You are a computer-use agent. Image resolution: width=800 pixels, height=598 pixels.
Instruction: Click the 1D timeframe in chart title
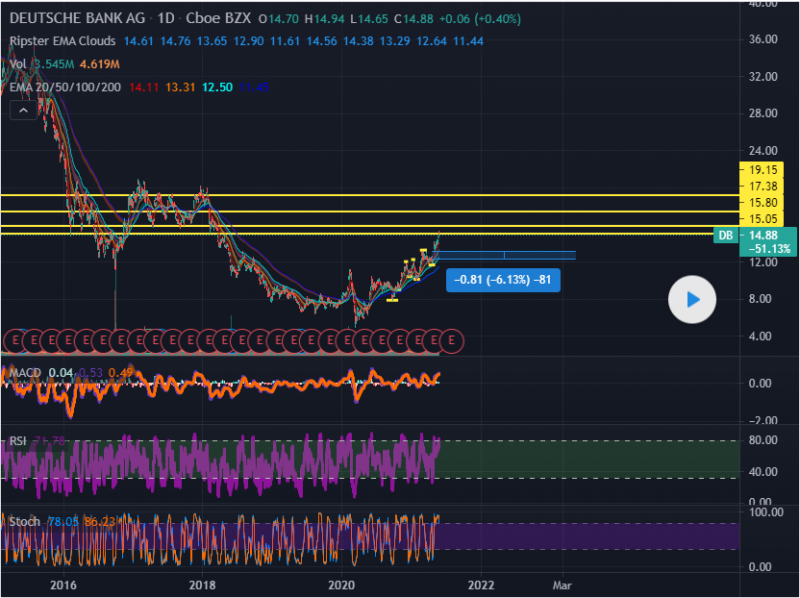pos(167,19)
